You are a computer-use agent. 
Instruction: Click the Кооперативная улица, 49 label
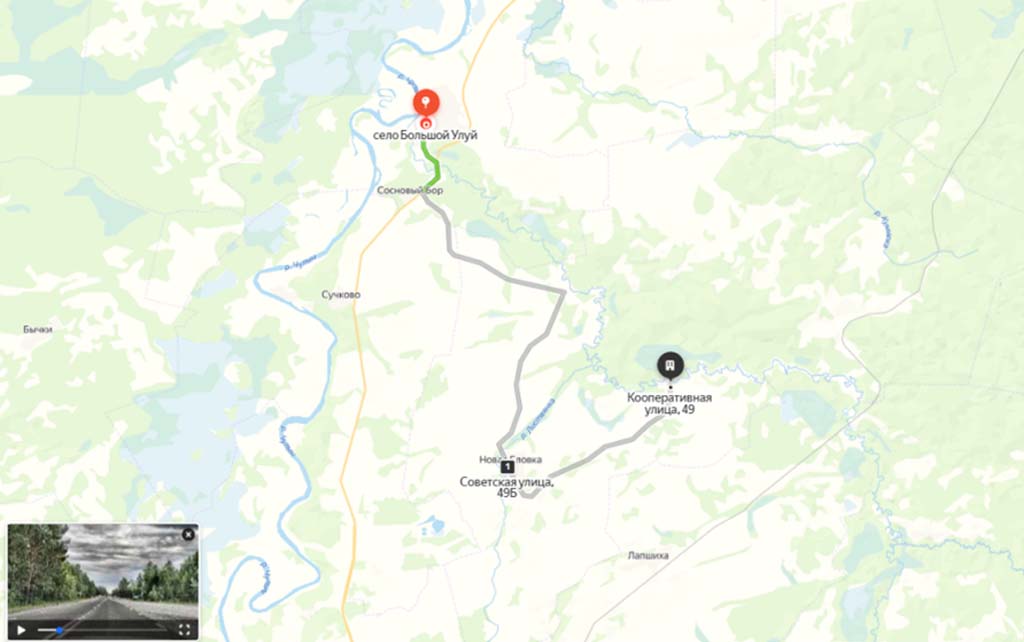(x=669, y=404)
